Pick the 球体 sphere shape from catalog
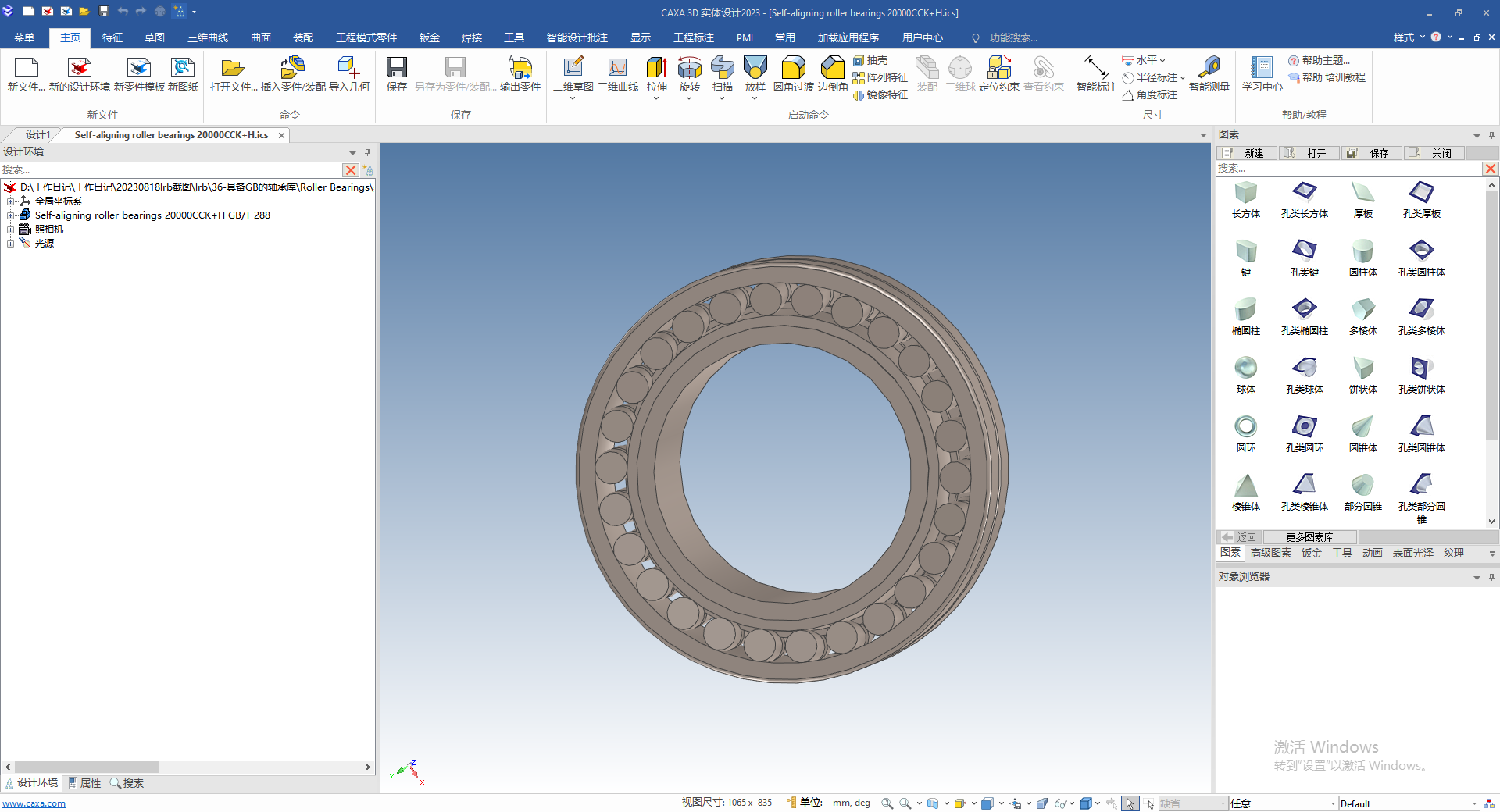This screenshot has width=1500, height=812. click(1246, 376)
